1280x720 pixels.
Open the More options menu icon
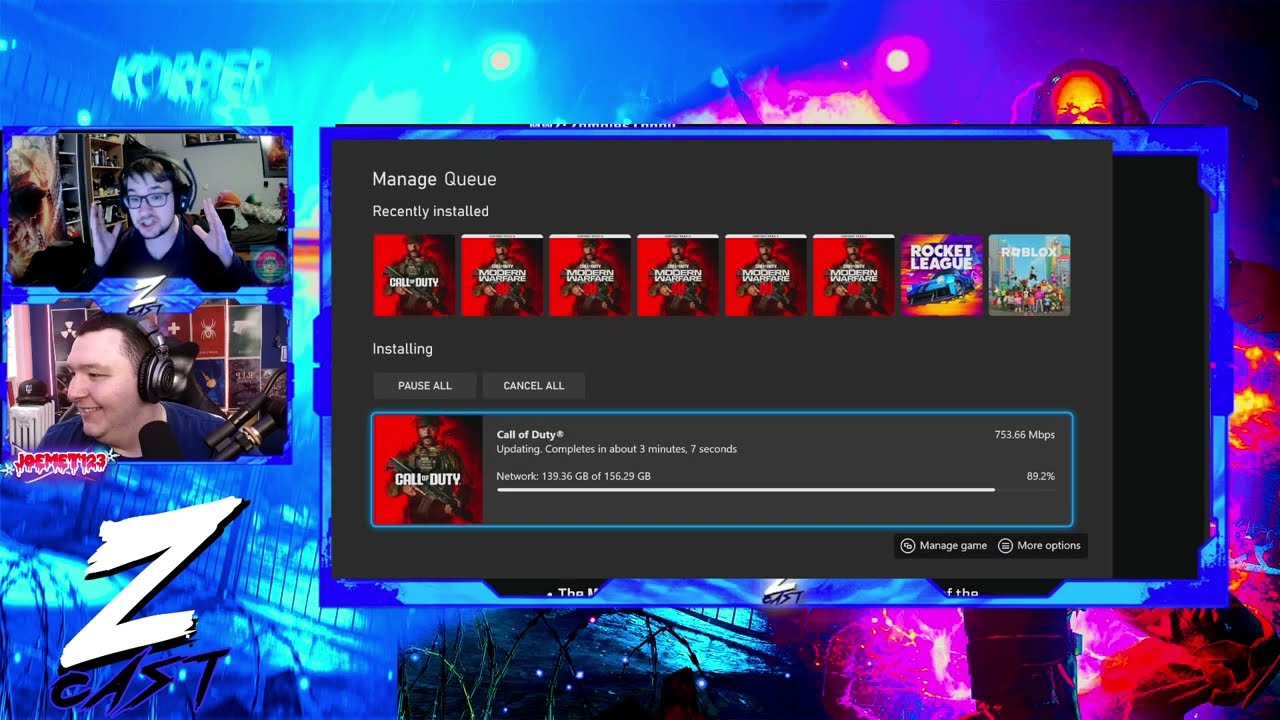click(1006, 546)
